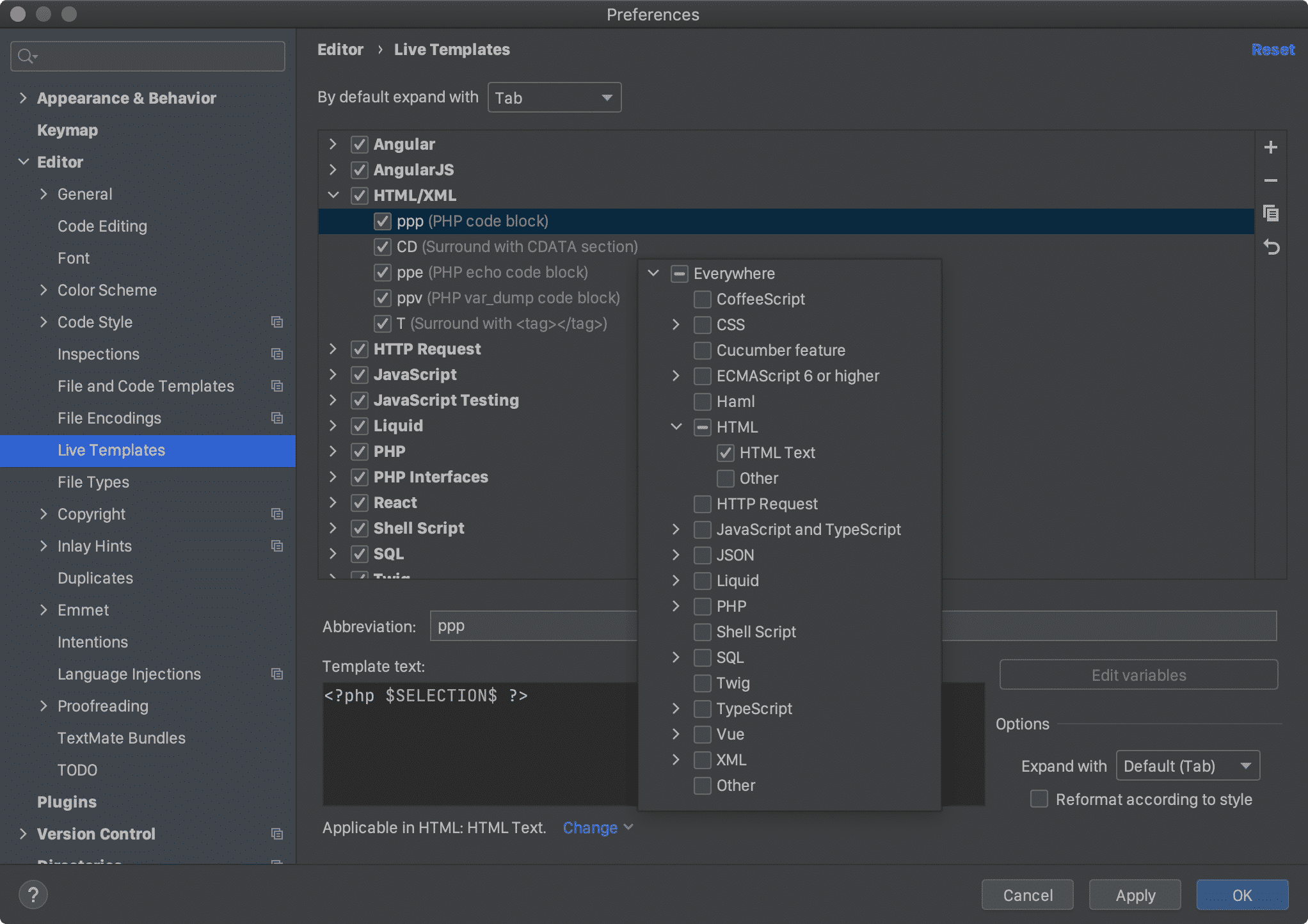The width and height of the screenshot is (1308, 924).
Task: Toggle the CD template checkbox
Action: click(383, 247)
